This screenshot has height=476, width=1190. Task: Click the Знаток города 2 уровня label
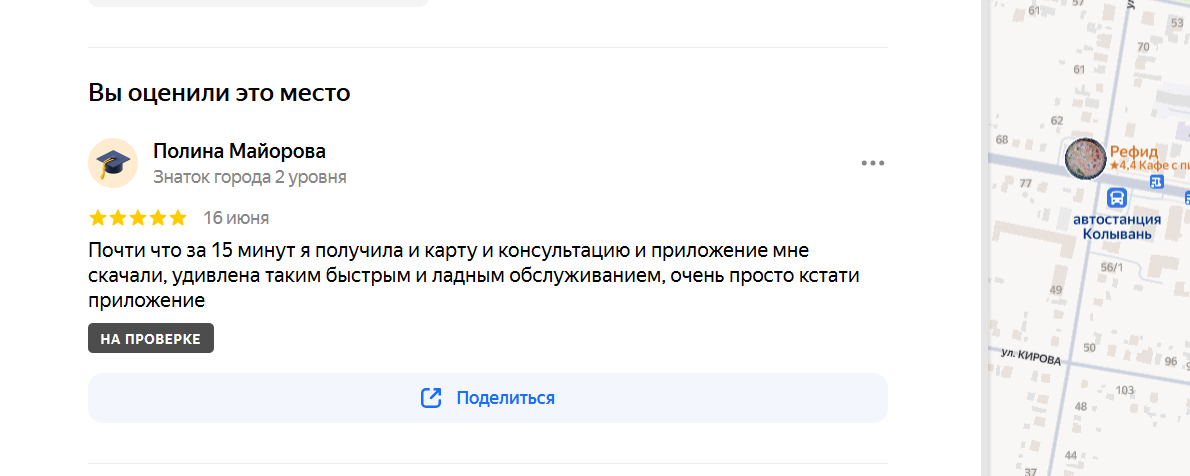[x=250, y=178]
